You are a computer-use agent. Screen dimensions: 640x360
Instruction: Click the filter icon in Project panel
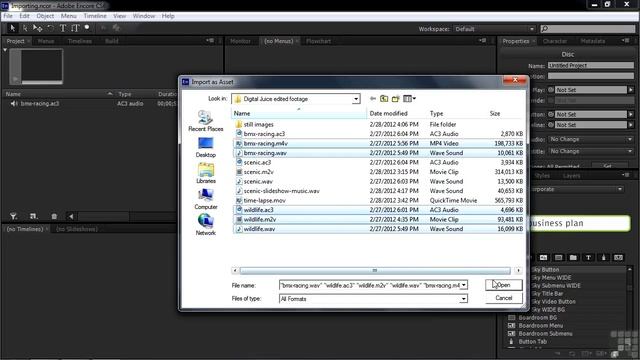[13, 216]
